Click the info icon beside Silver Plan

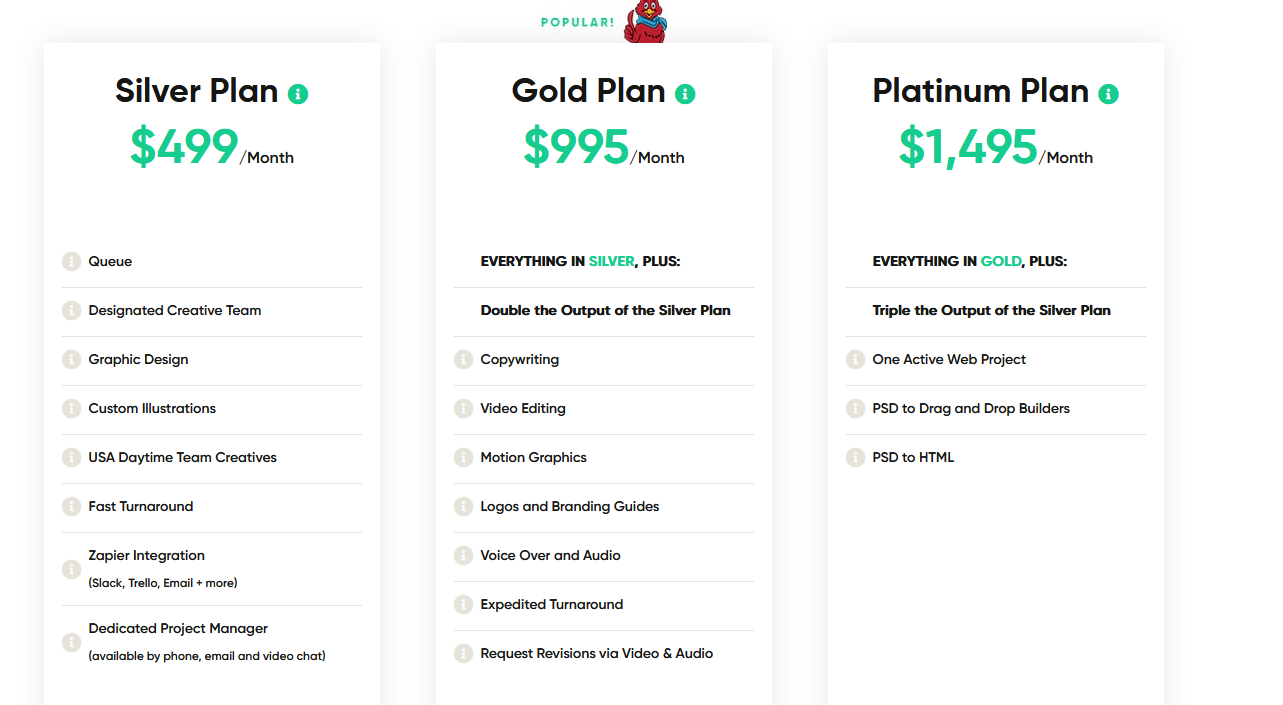(298, 94)
